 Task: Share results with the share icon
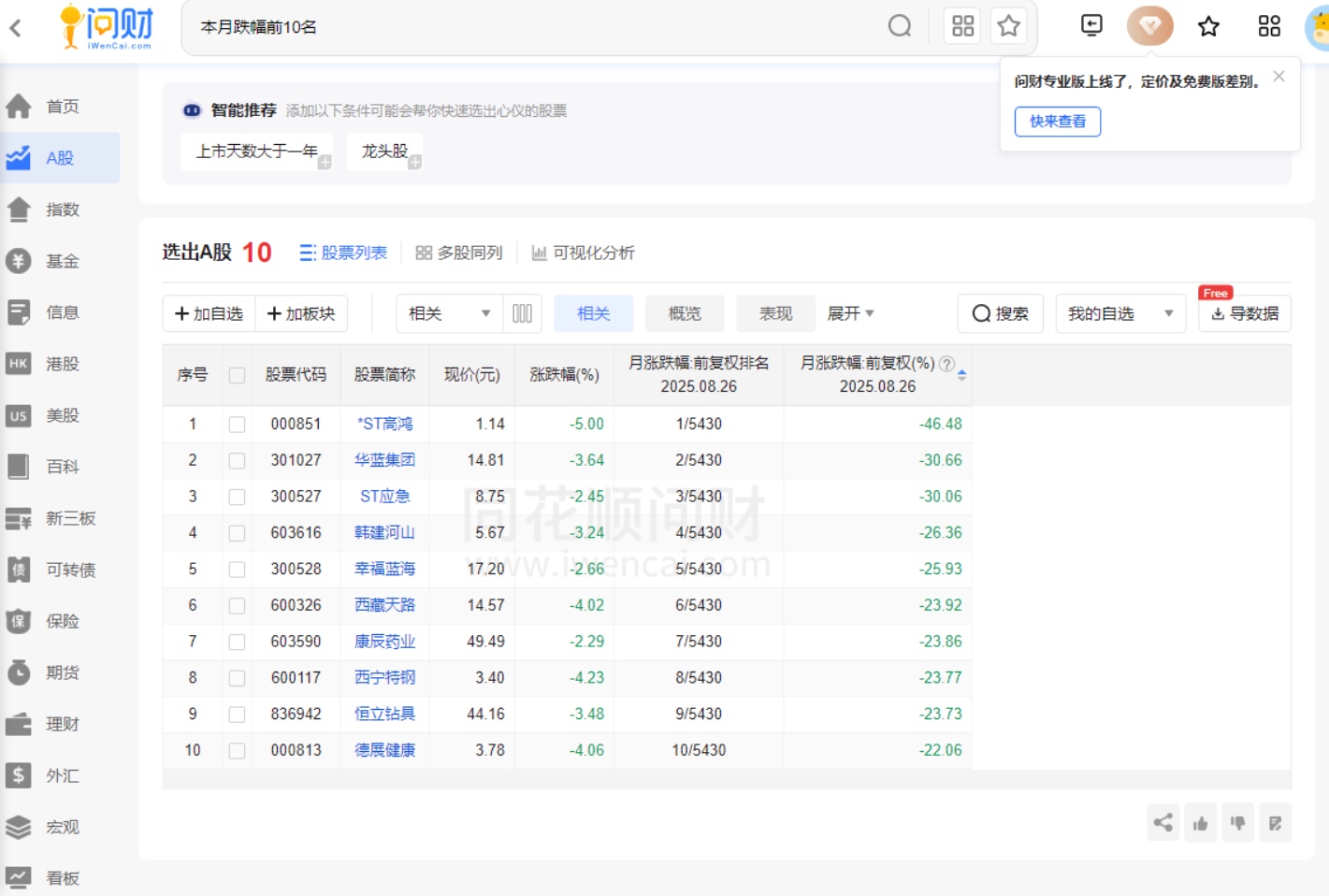(1163, 823)
